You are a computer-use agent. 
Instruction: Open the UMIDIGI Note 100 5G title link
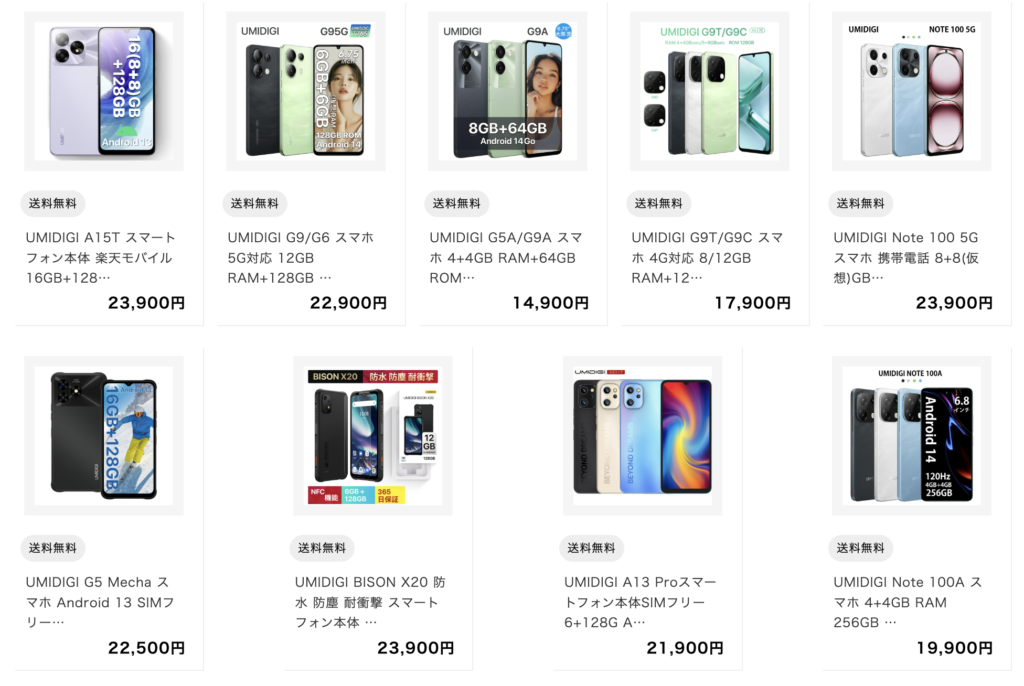[906, 257]
